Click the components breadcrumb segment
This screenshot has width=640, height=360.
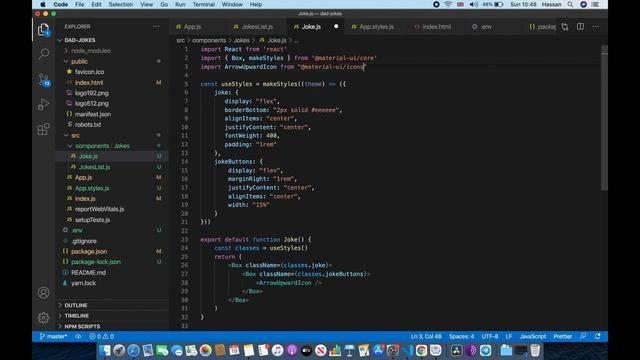click(x=209, y=40)
